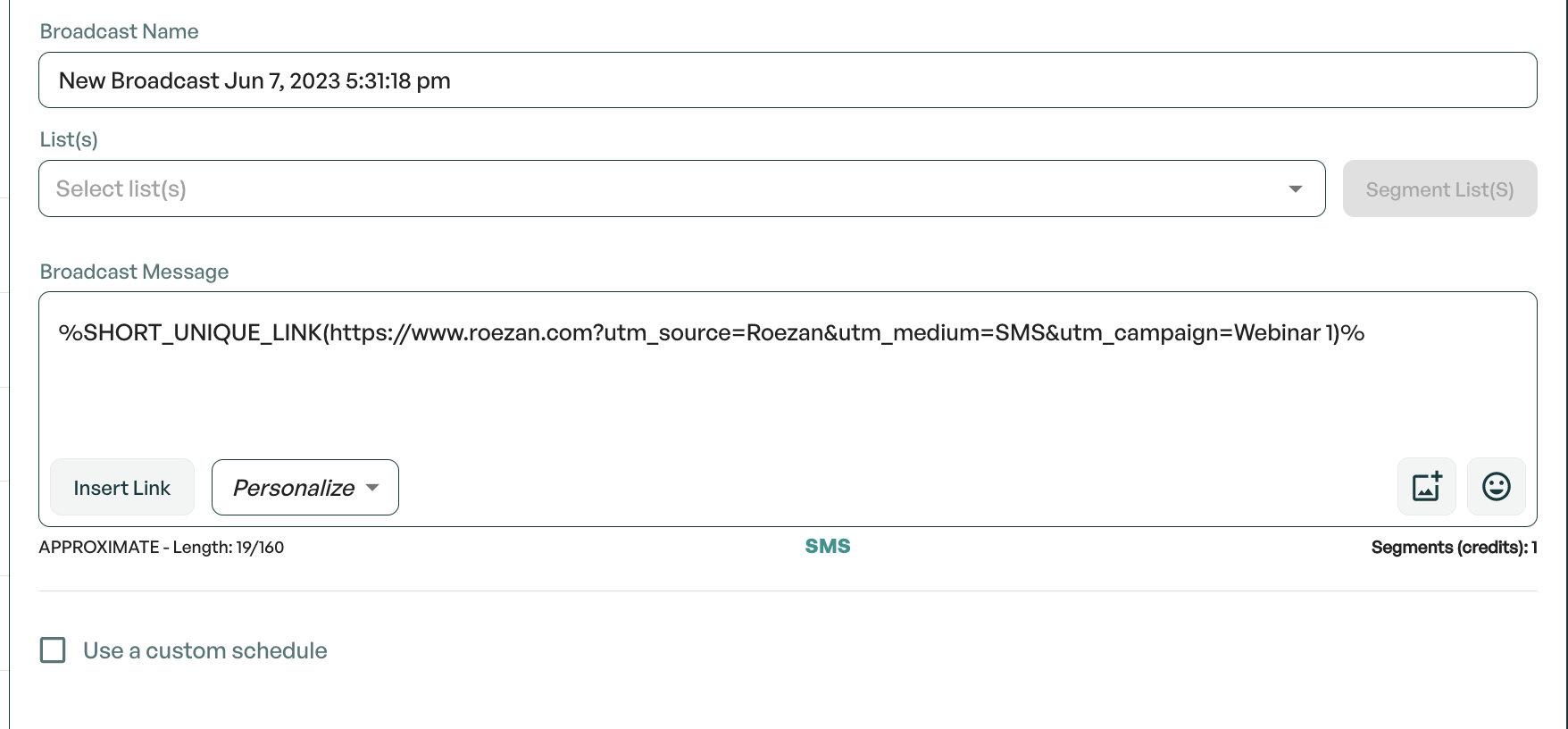Viewport: 1568px width, 729px height.
Task: Click the 'Use a custom schedule' label text
Action: tap(205, 650)
